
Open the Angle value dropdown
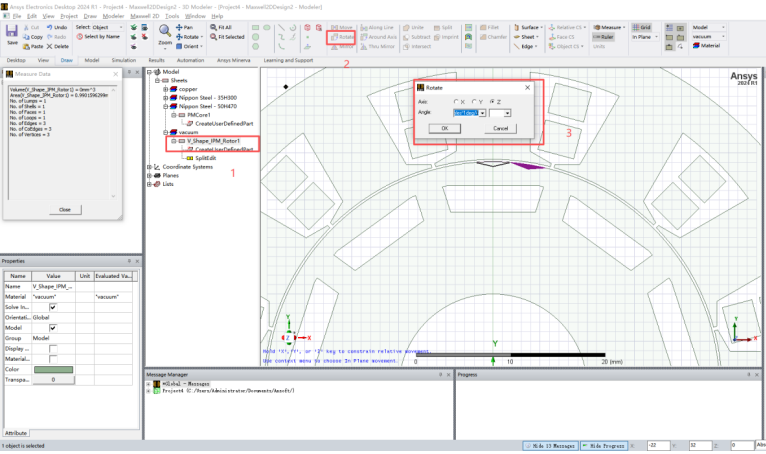[x=482, y=113]
